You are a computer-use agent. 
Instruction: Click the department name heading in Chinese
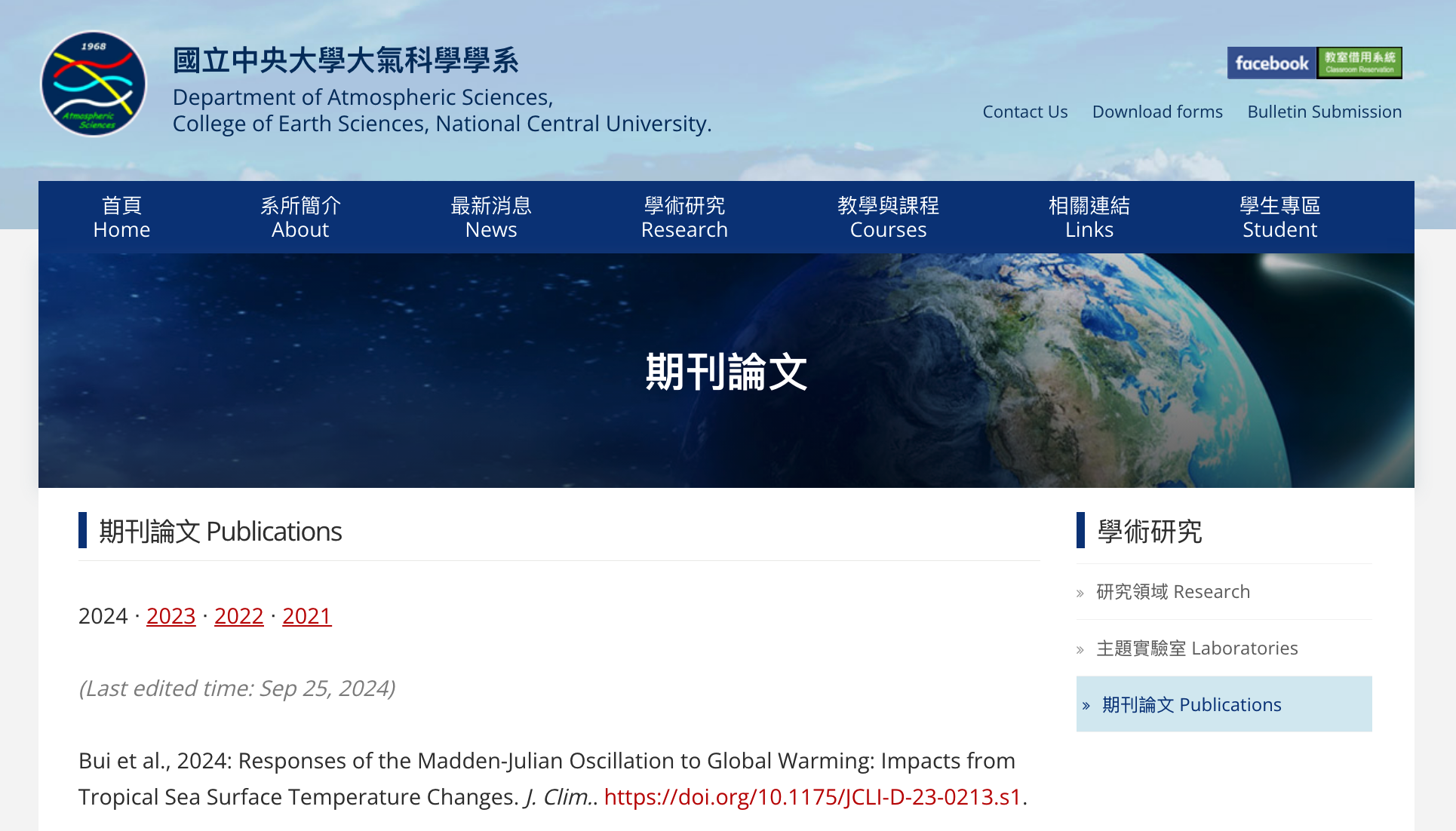click(346, 60)
